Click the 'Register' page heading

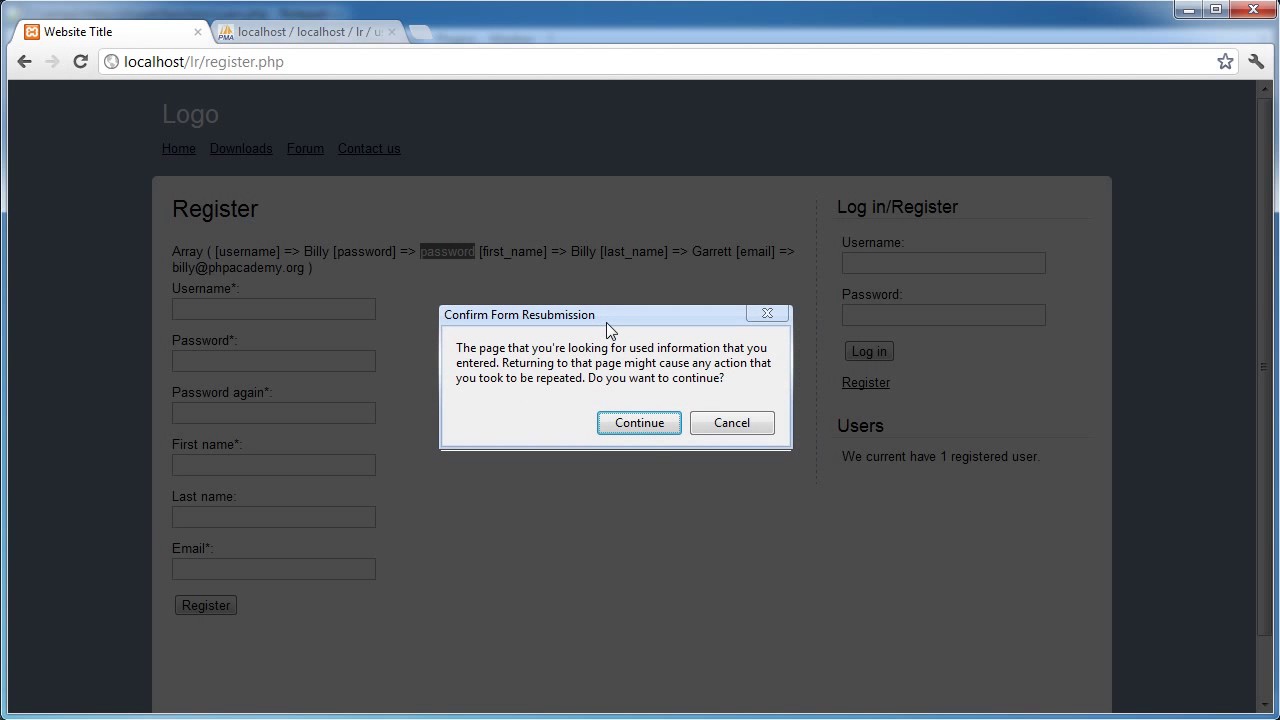(x=215, y=209)
